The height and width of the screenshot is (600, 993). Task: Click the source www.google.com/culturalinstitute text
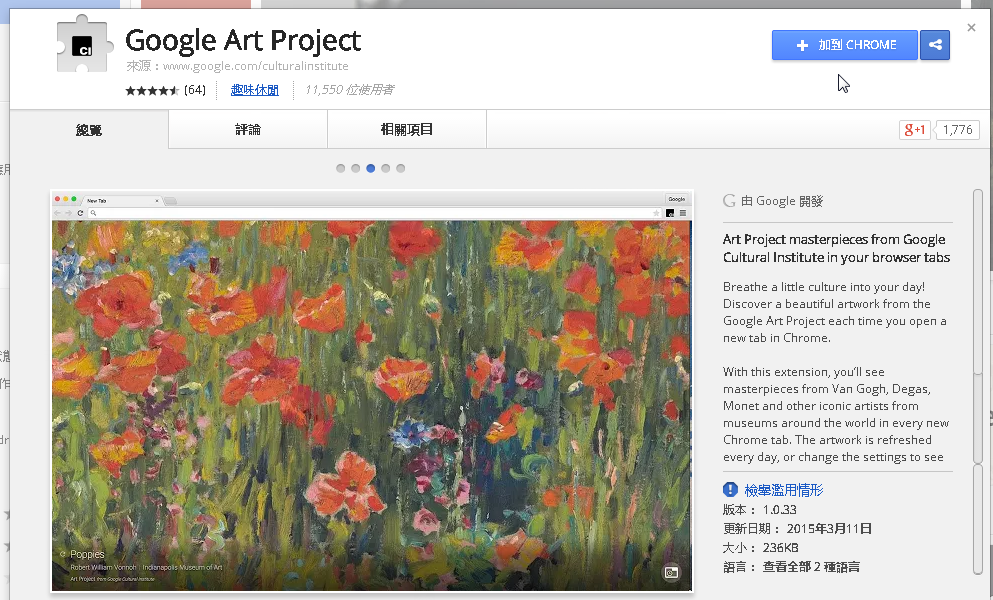point(255,66)
